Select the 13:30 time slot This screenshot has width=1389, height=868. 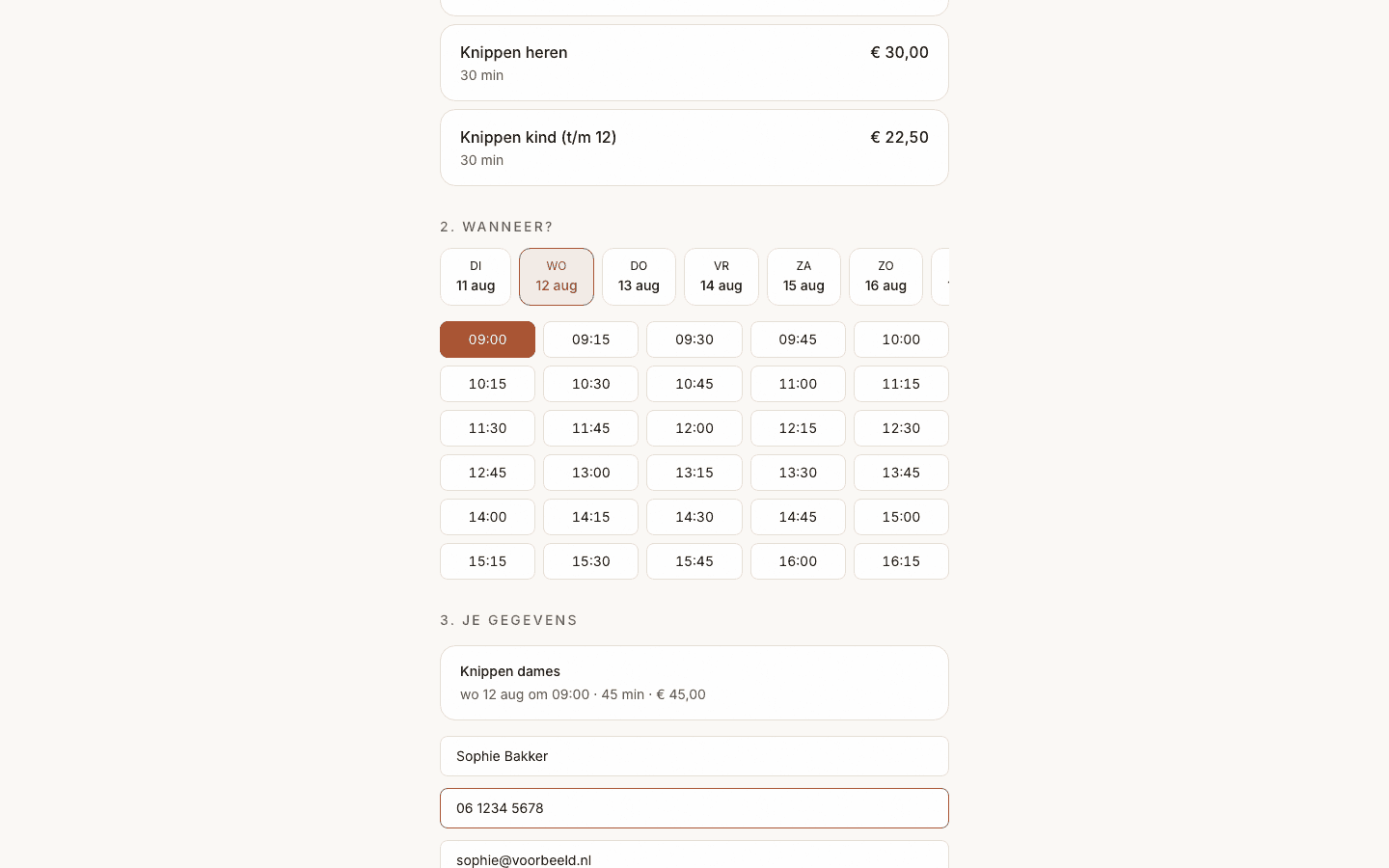(798, 473)
